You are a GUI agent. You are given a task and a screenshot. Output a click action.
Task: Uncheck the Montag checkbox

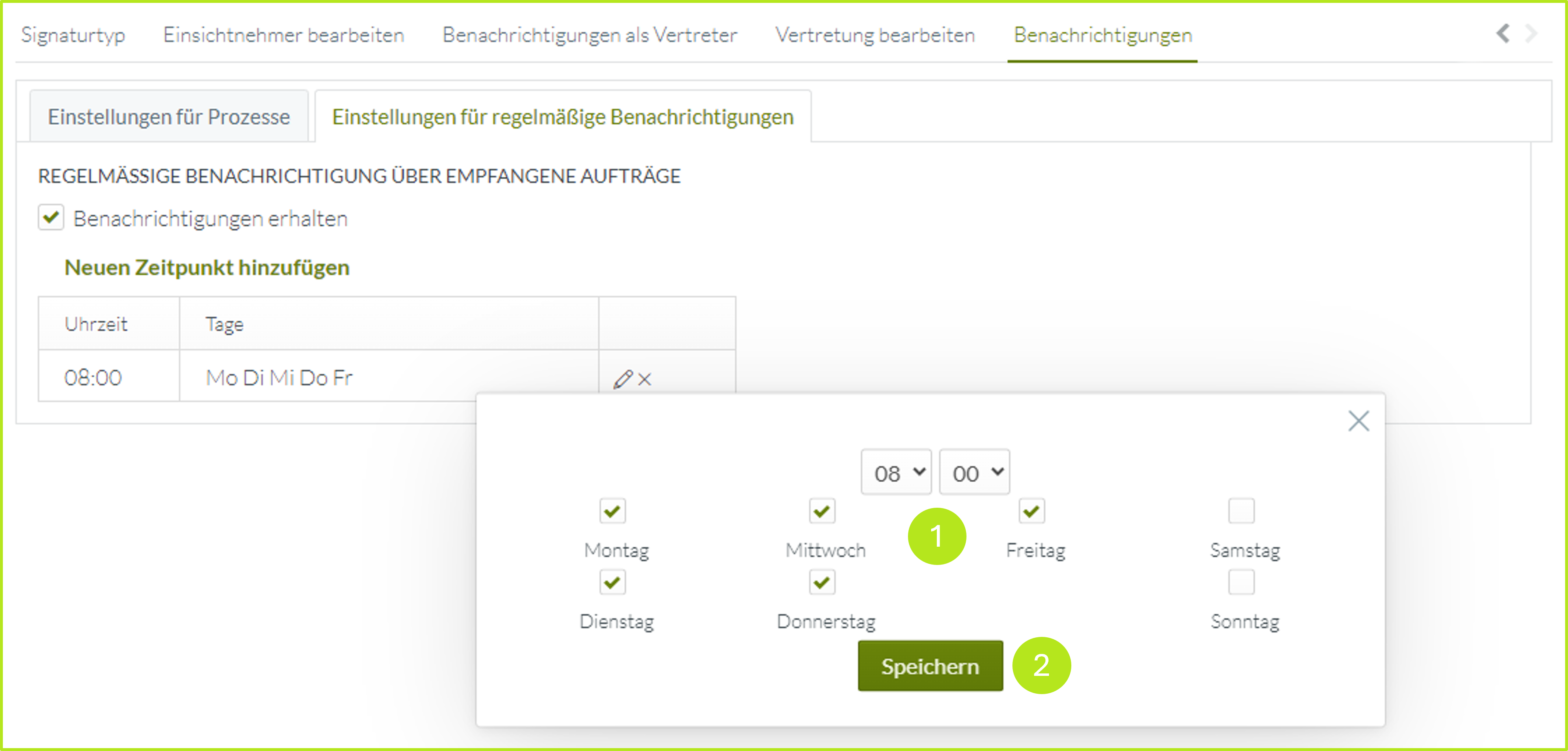point(612,511)
